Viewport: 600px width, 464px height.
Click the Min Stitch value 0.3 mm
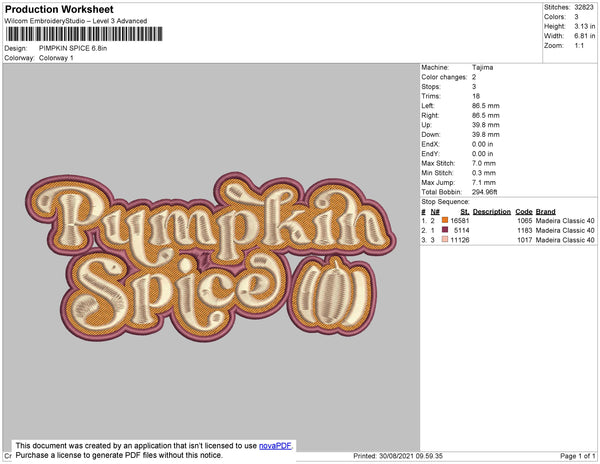tap(484, 173)
